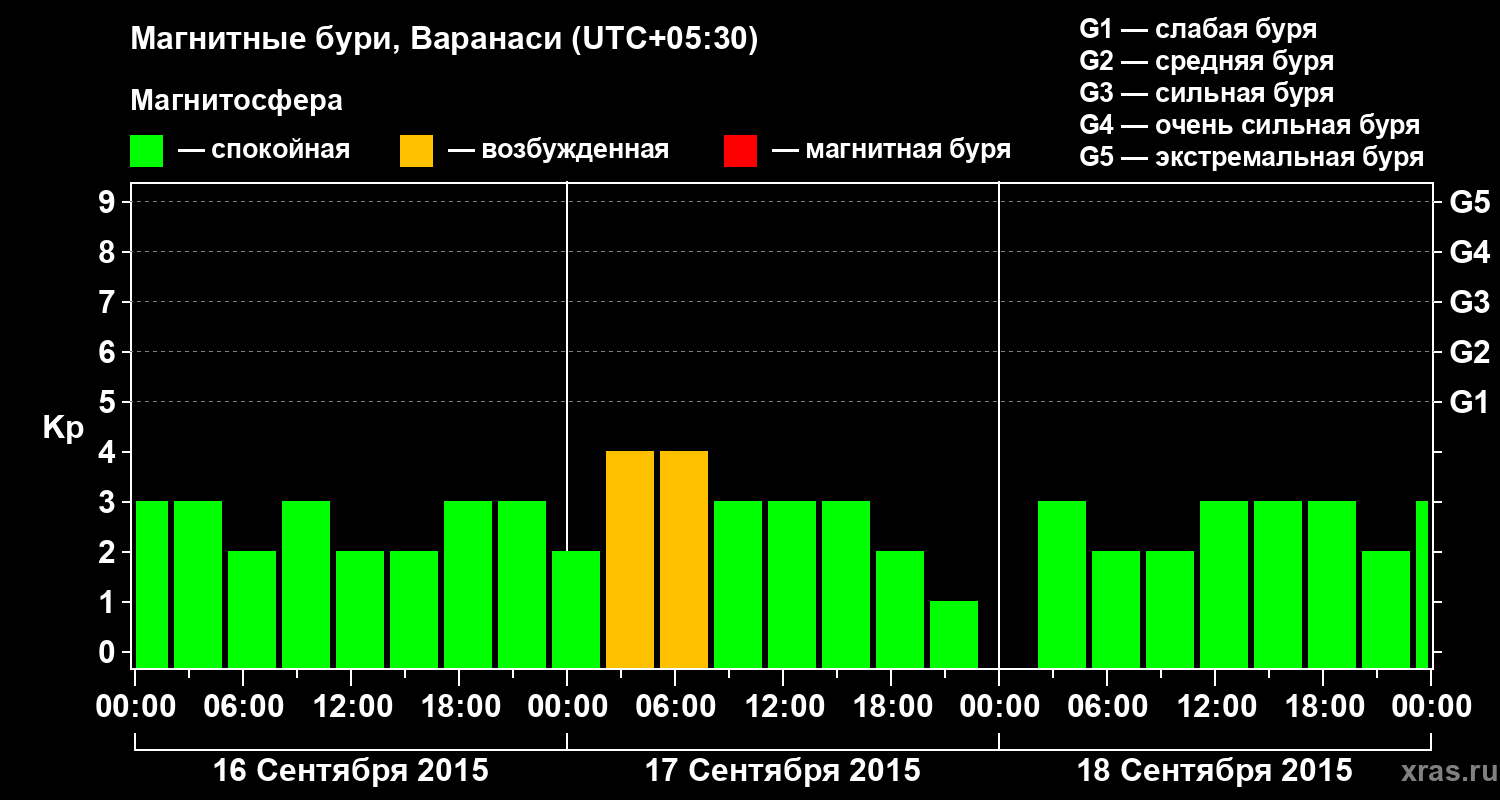This screenshot has width=1500, height=800.
Task: Click '06:00' tick label under 17 September
Action: click(675, 706)
